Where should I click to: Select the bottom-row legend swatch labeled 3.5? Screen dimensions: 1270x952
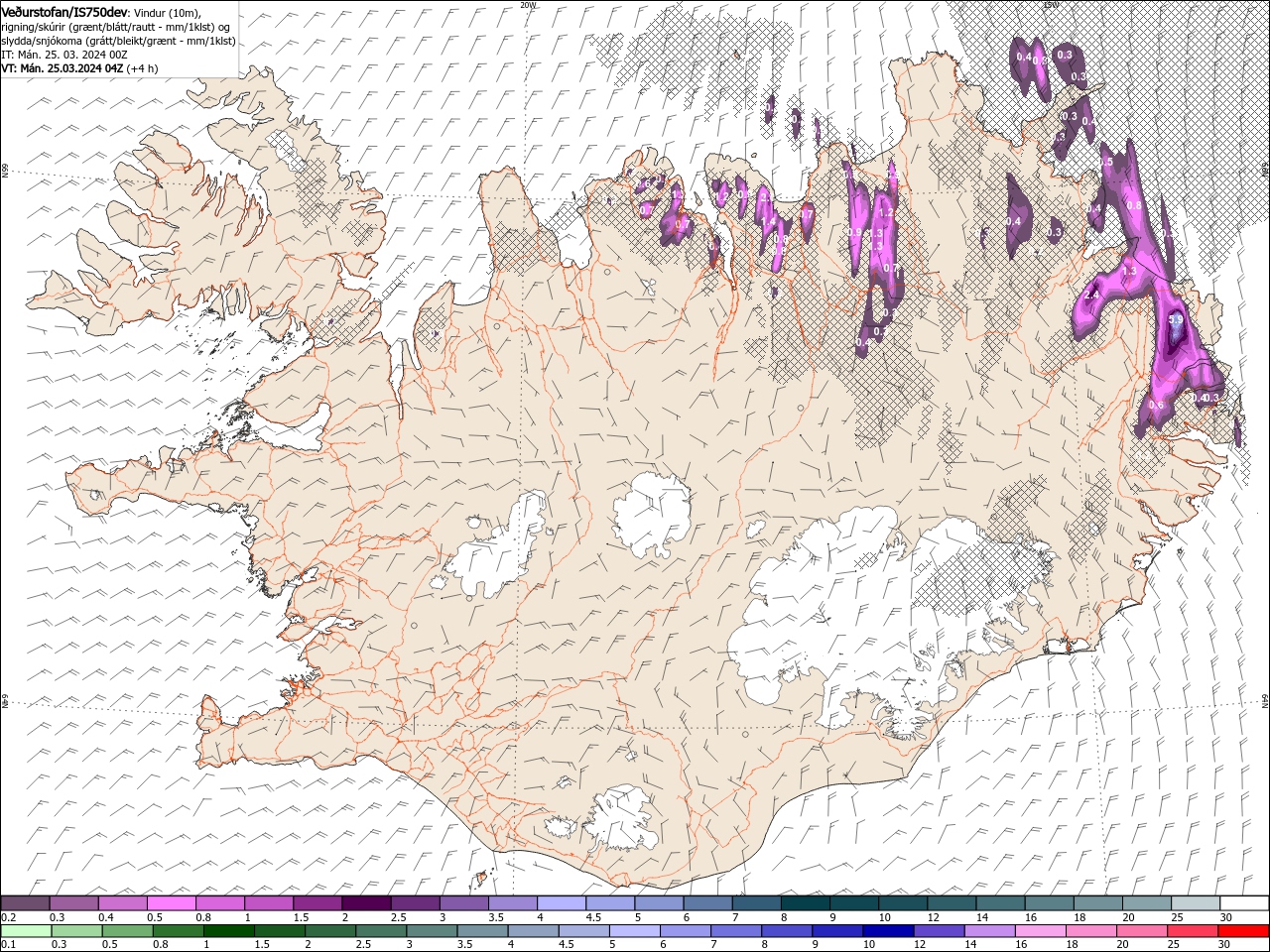tap(482, 931)
